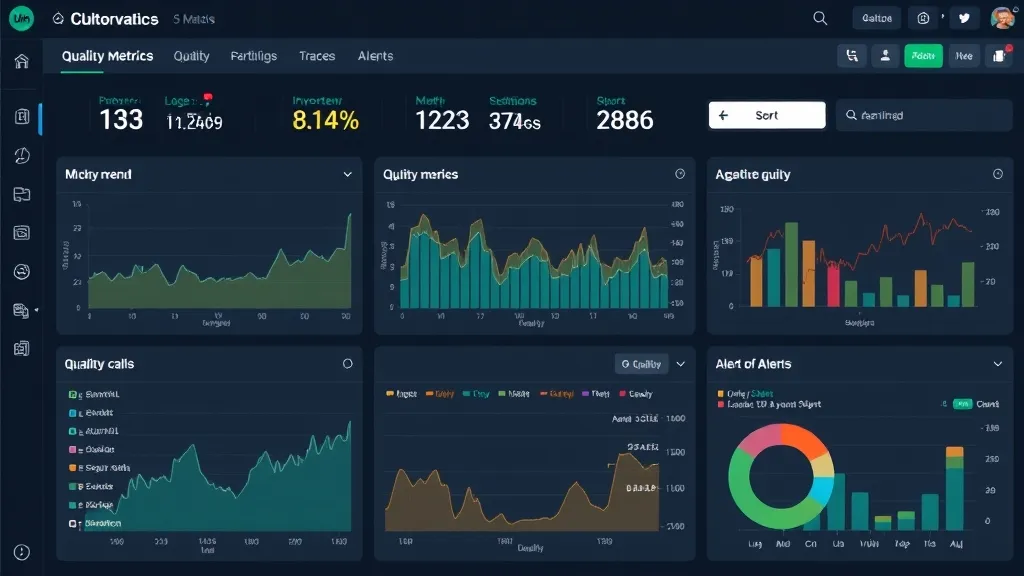
Task: Click the chat table sidebar icon
Action: click(21, 310)
